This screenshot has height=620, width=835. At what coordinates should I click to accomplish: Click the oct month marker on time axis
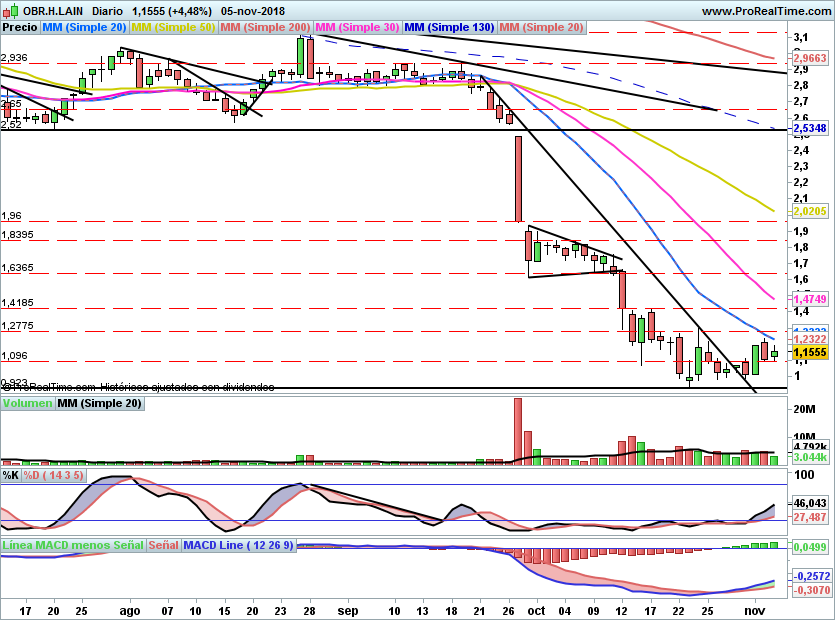[536, 611]
